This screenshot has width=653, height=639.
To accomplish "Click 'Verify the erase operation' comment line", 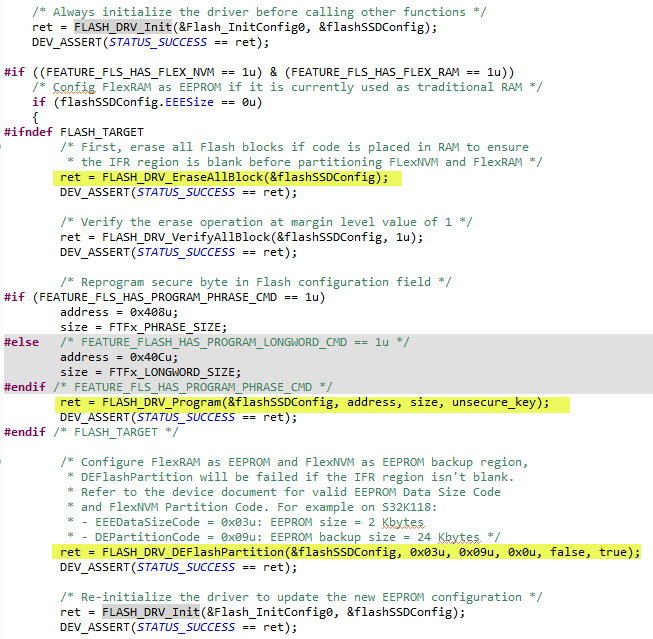I will 266,222.
